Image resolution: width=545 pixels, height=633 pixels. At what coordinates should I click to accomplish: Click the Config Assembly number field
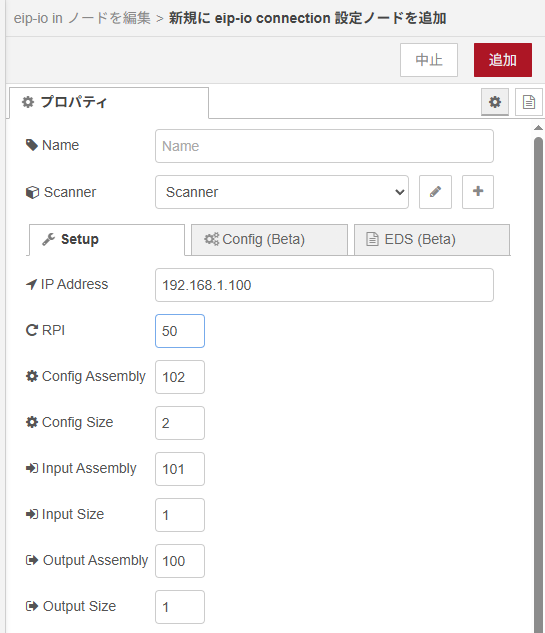tap(180, 377)
